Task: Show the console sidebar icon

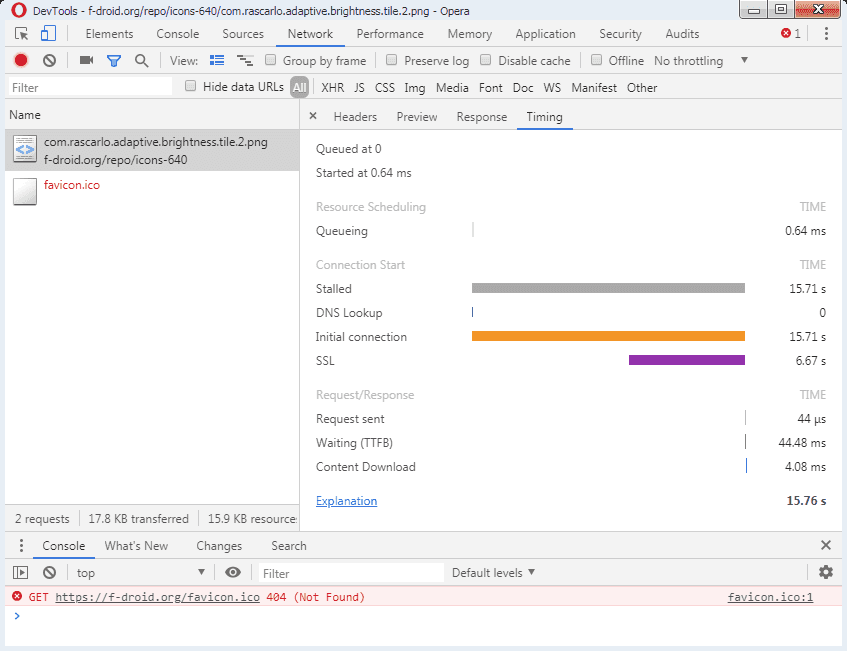Action: pyautogui.click(x=21, y=572)
